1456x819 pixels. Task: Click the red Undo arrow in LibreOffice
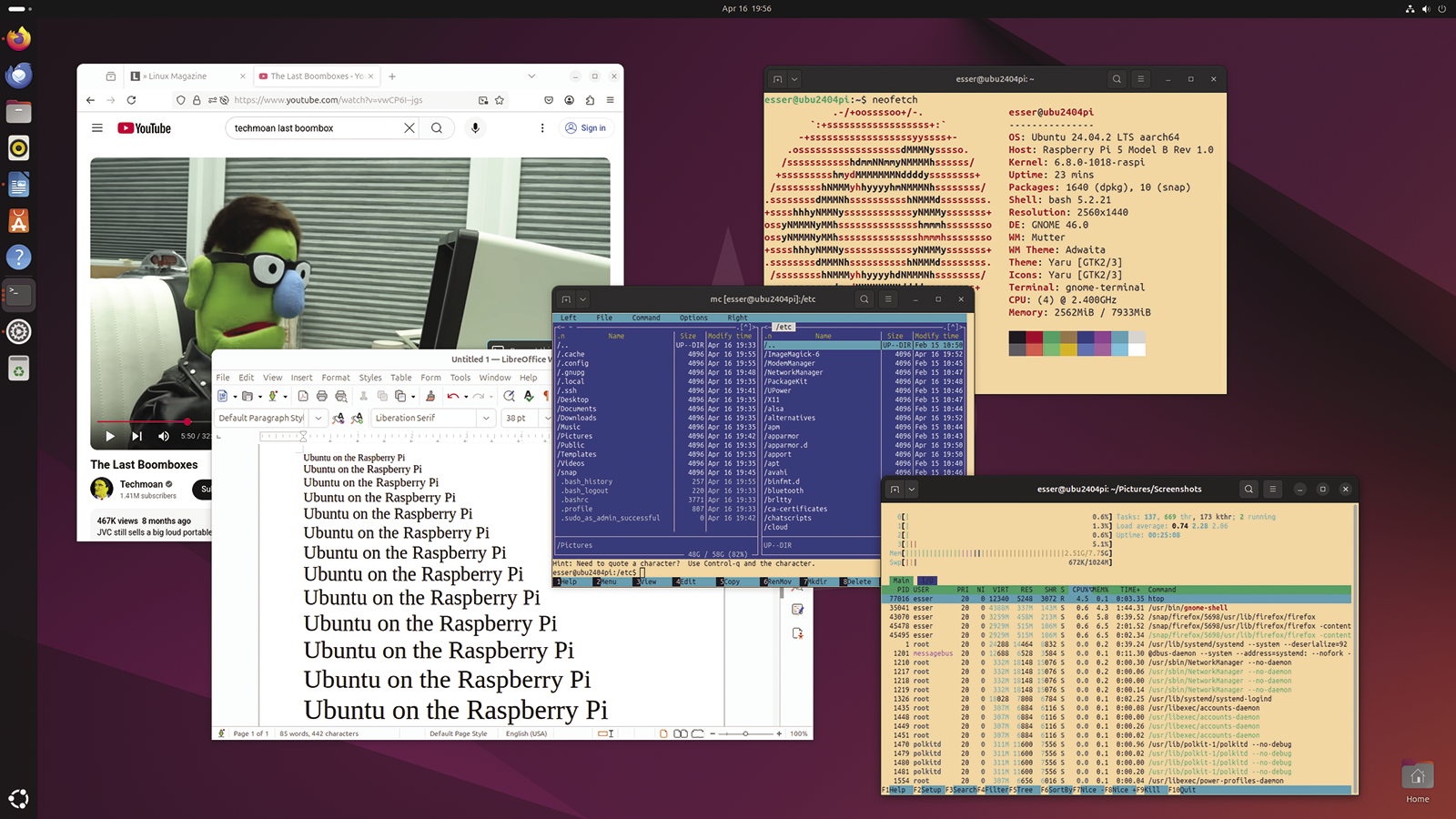click(x=453, y=396)
